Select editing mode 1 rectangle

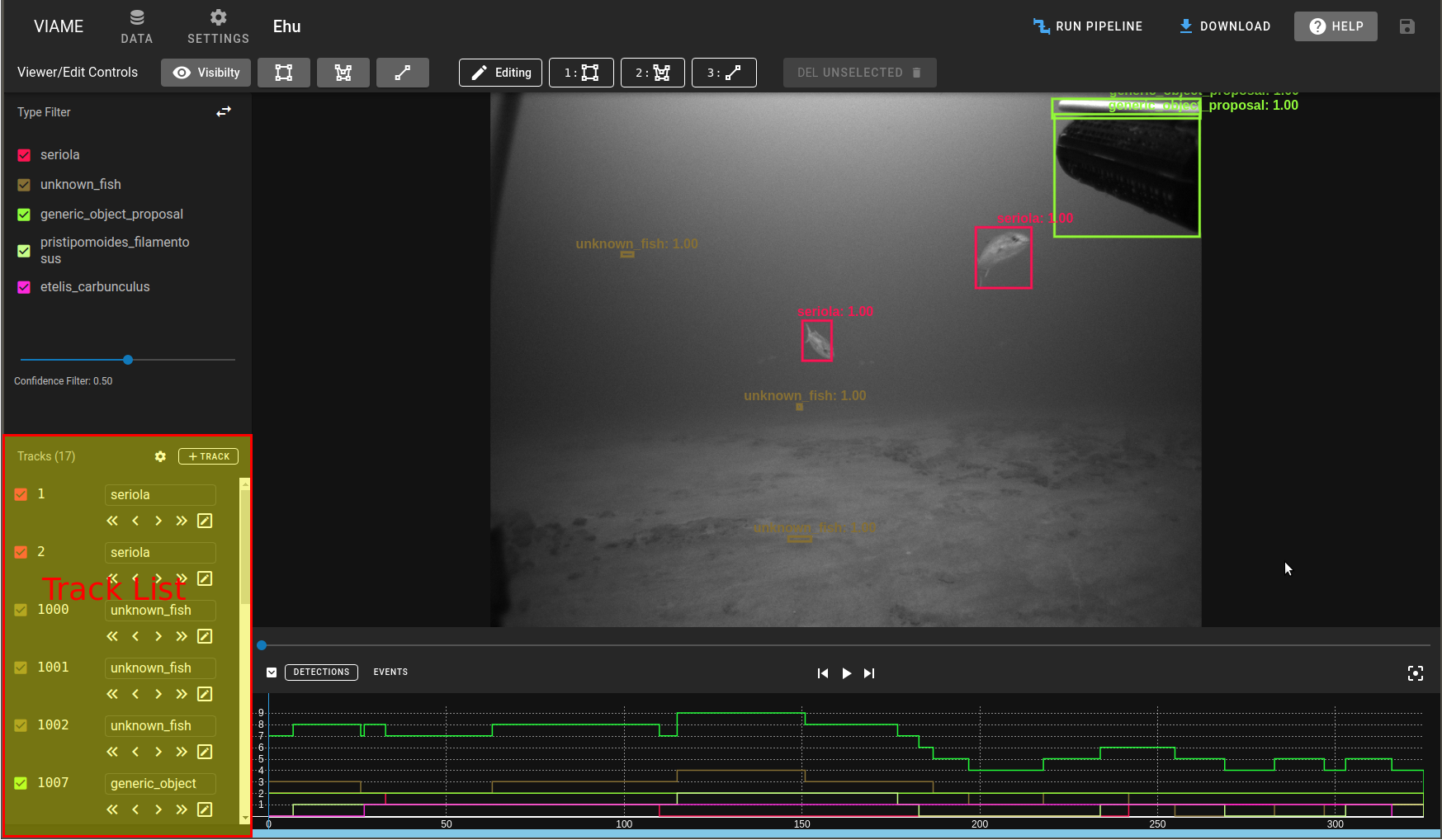(x=581, y=73)
